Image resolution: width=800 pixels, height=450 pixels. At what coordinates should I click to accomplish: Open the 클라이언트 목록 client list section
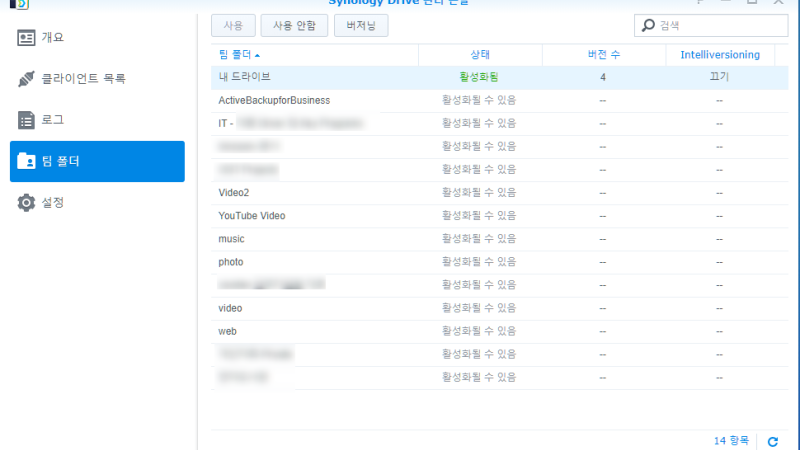pos(97,79)
